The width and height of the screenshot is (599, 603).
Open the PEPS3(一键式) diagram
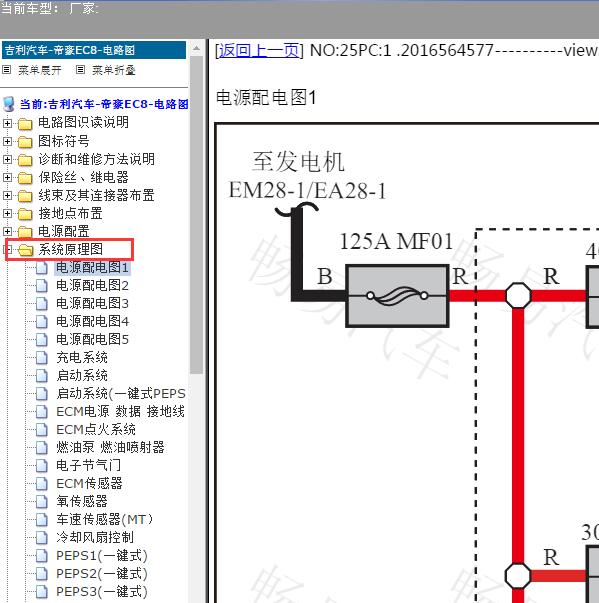click(x=102, y=591)
